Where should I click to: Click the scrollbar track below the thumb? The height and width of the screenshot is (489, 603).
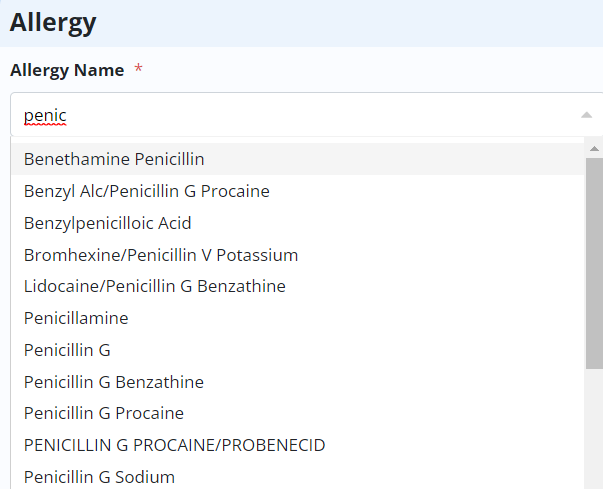click(x=594, y=430)
